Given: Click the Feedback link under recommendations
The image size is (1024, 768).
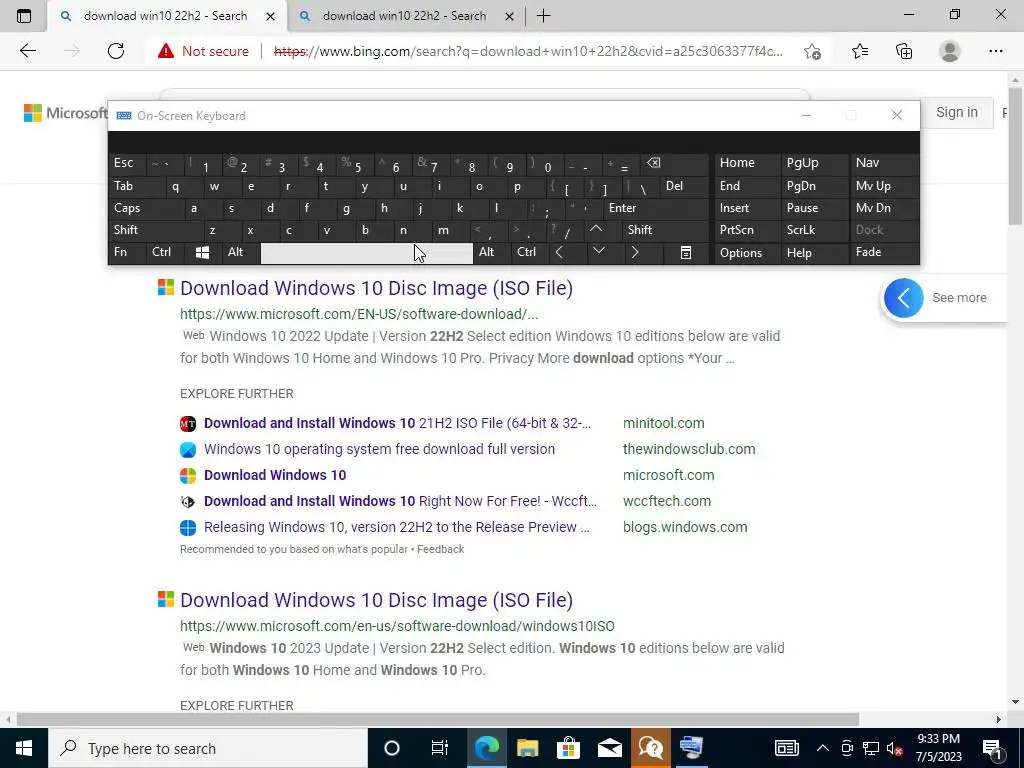Looking at the screenshot, I should 440,549.
